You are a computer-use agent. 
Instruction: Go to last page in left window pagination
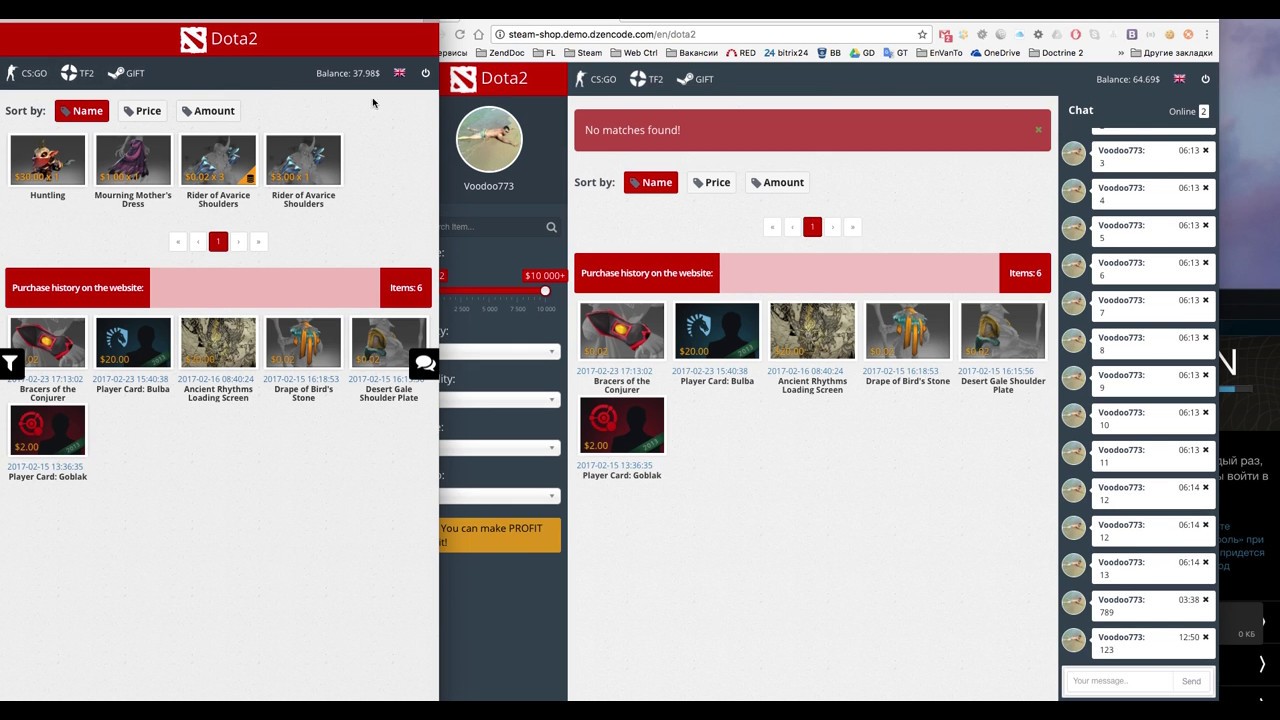258,242
